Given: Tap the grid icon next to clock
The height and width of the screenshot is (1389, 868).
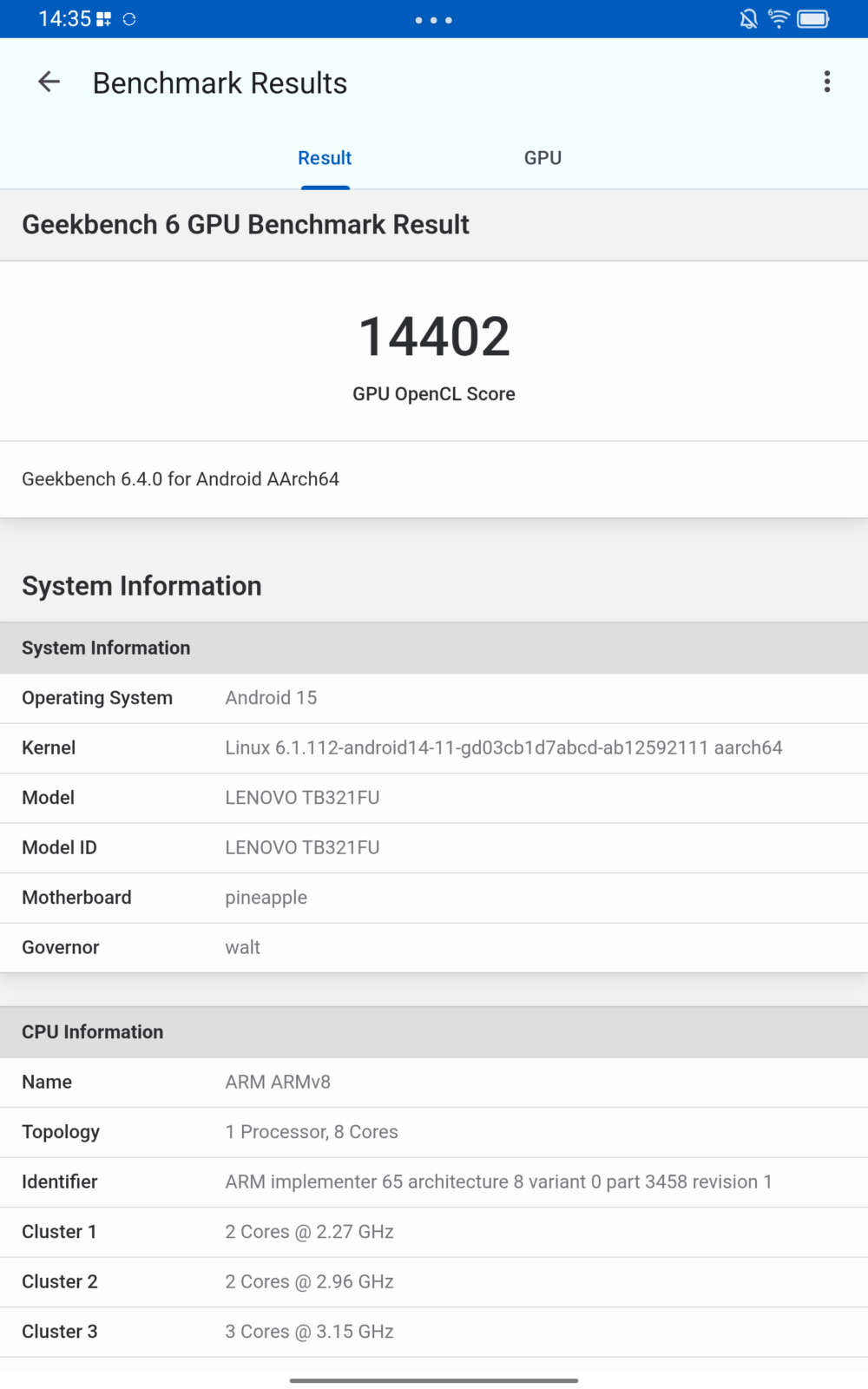Looking at the screenshot, I should 103,19.
